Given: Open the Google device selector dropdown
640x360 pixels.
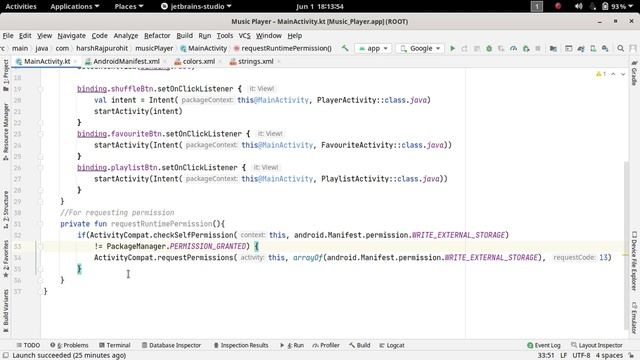Looking at the screenshot, I should 420,48.
